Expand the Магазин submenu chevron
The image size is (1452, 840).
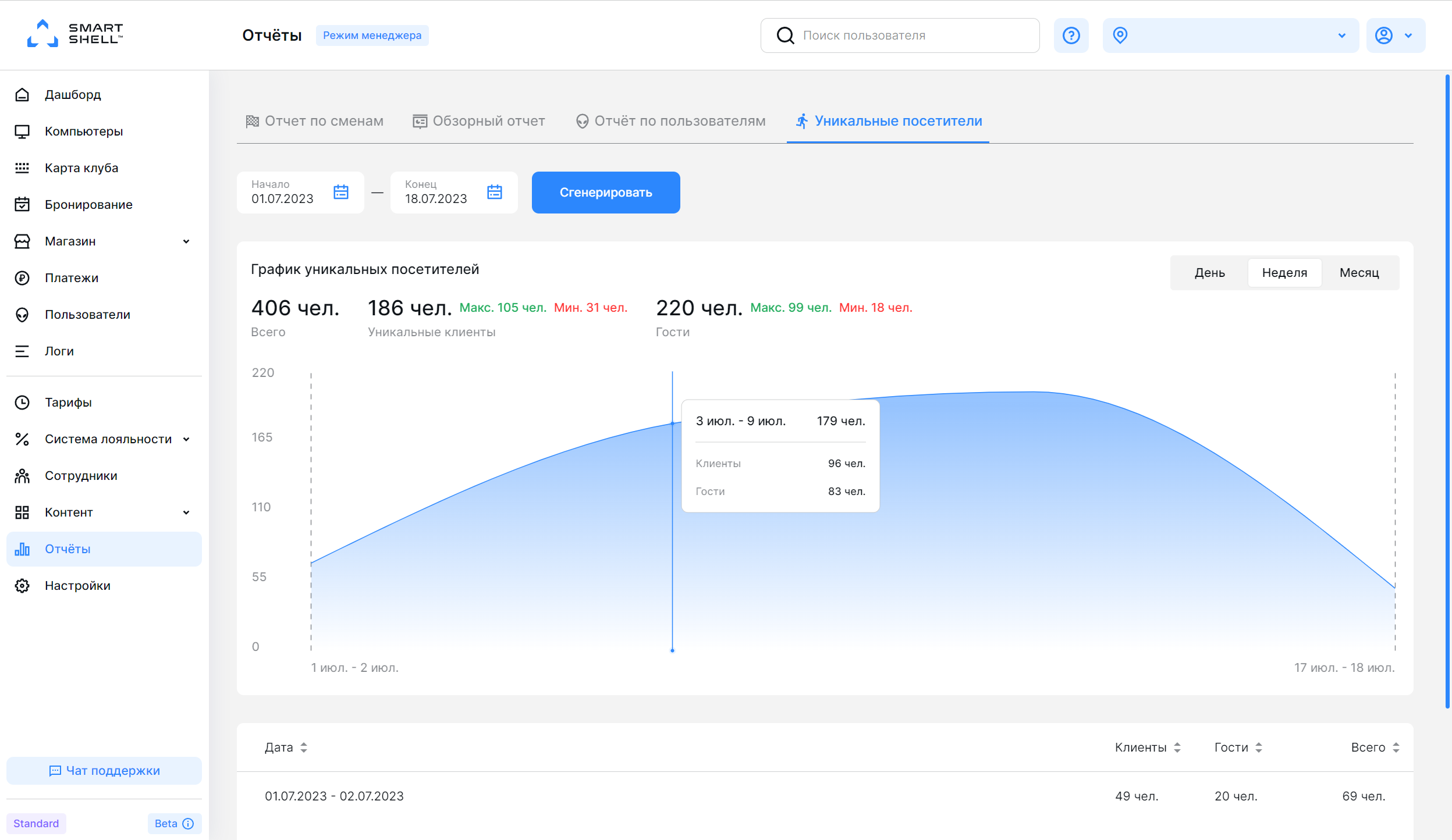click(186, 241)
